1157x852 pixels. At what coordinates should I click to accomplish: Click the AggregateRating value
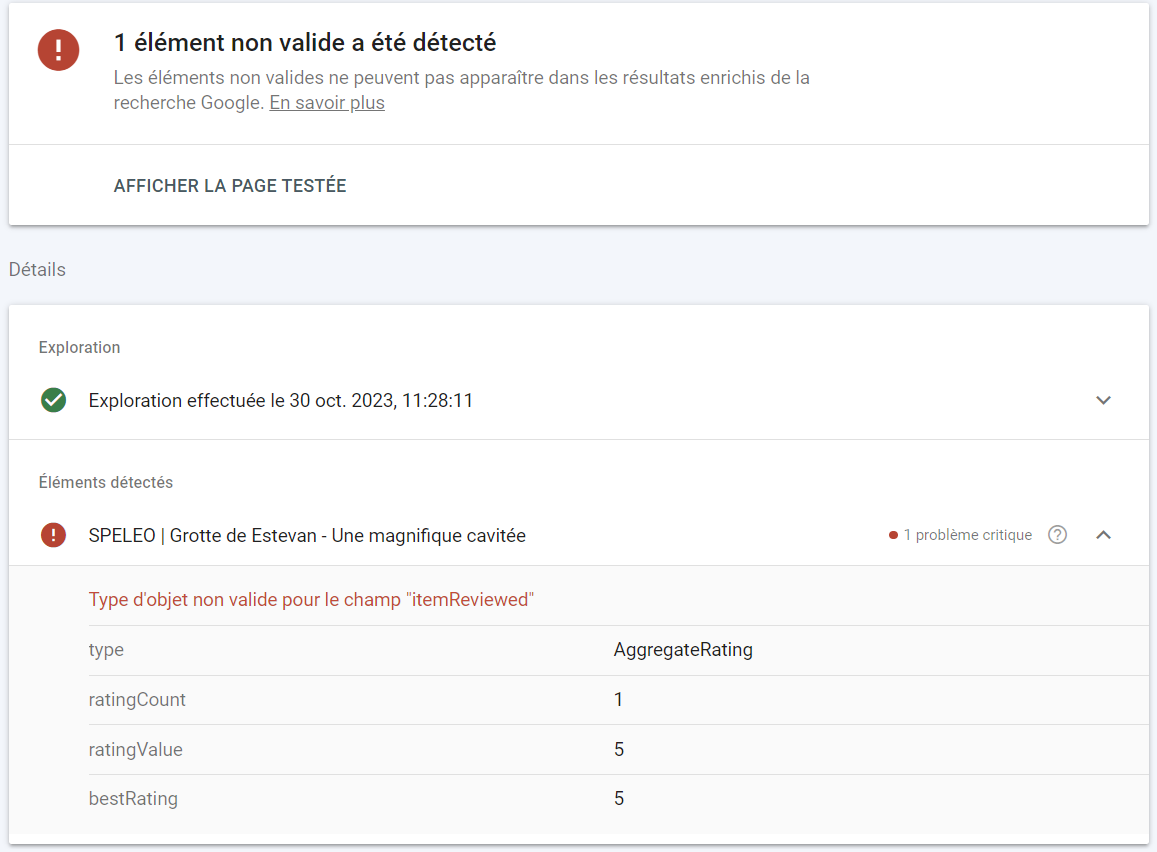[x=682, y=650]
